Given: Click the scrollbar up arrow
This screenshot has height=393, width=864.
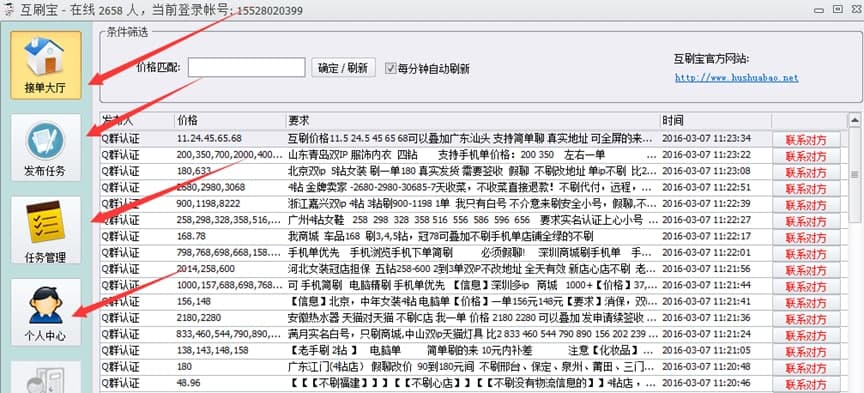Looking at the screenshot, I should pyautogui.click(x=855, y=120).
